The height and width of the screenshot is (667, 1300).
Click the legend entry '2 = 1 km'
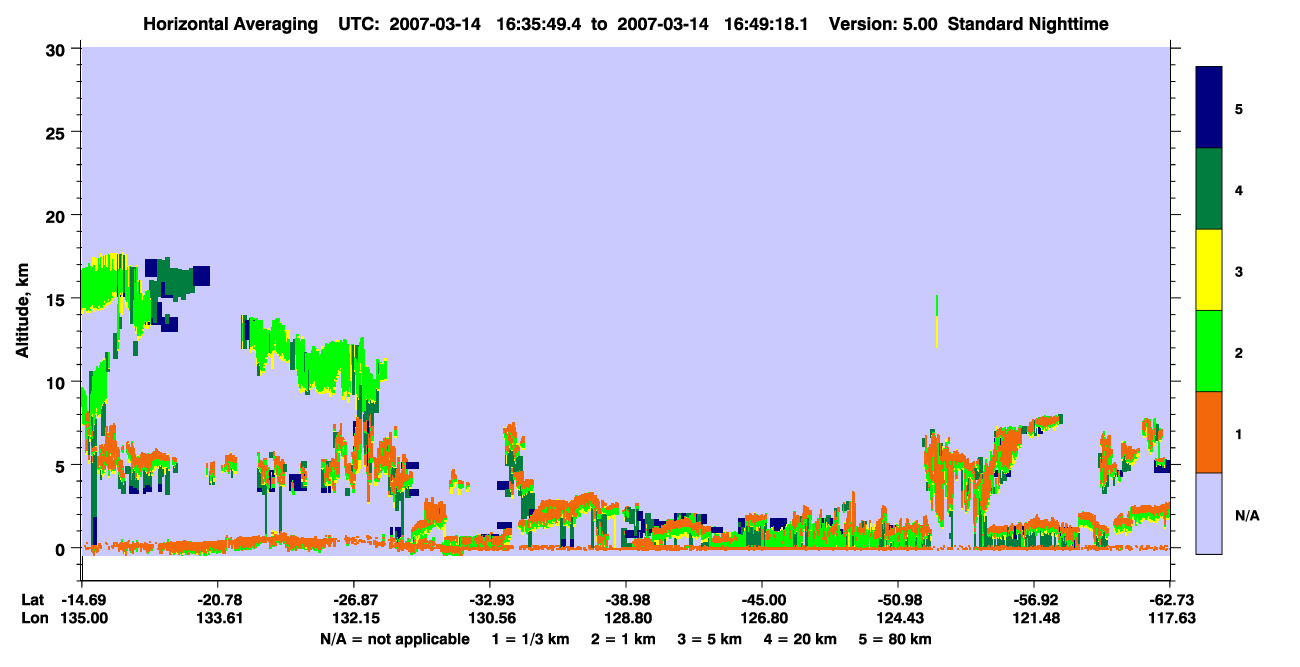(x=624, y=639)
